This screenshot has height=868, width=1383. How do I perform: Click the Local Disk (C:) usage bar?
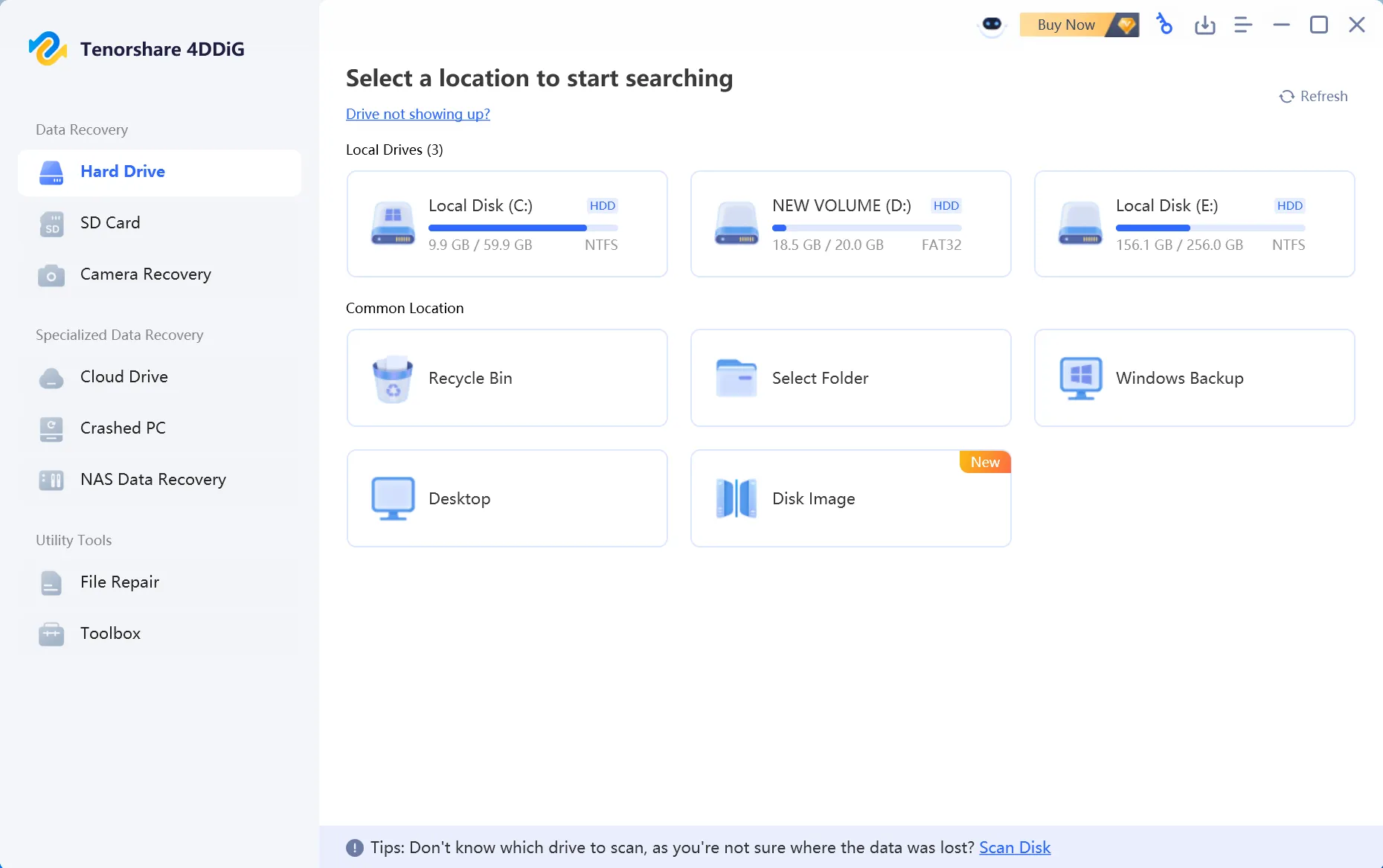coord(523,228)
